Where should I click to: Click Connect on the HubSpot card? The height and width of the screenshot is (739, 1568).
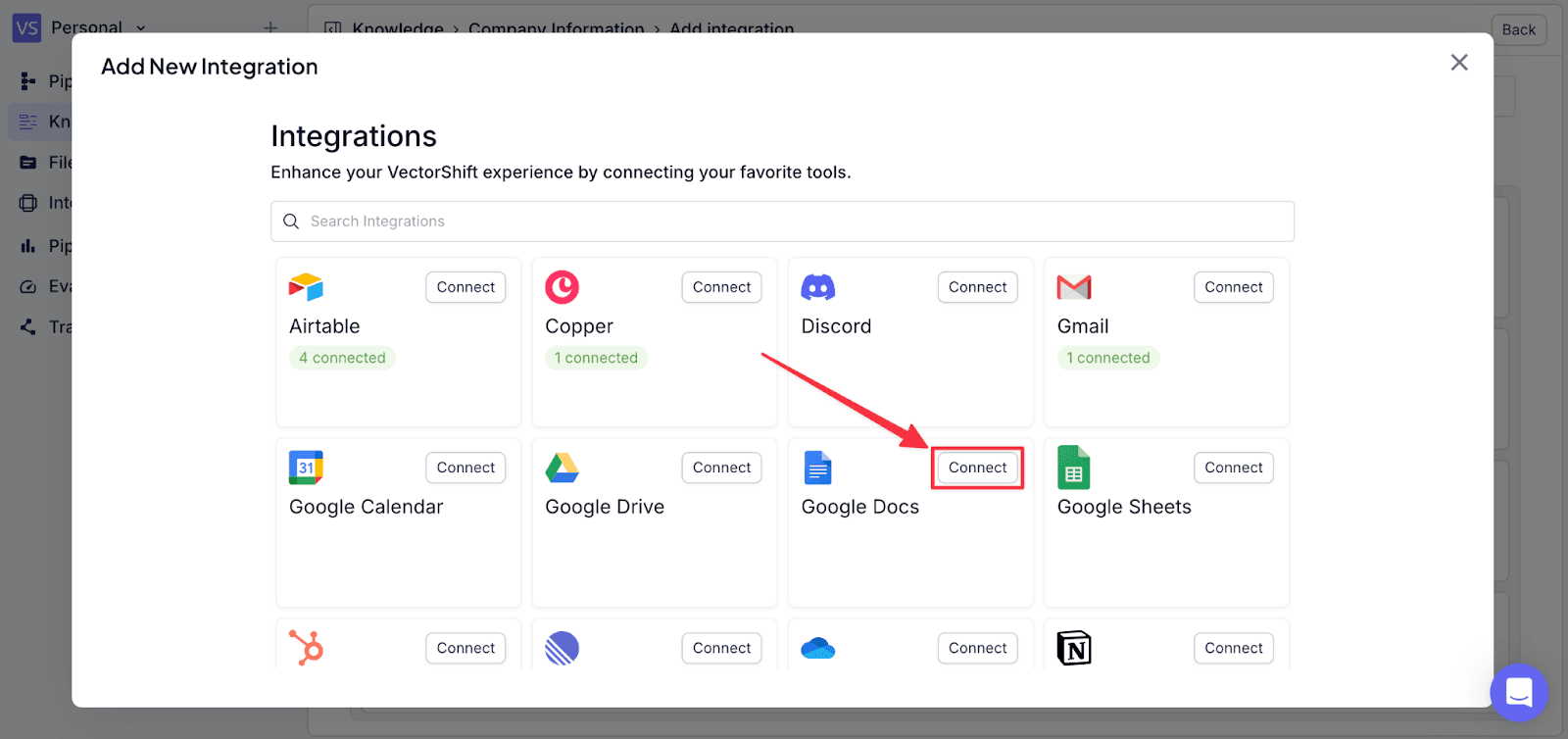click(465, 648)
